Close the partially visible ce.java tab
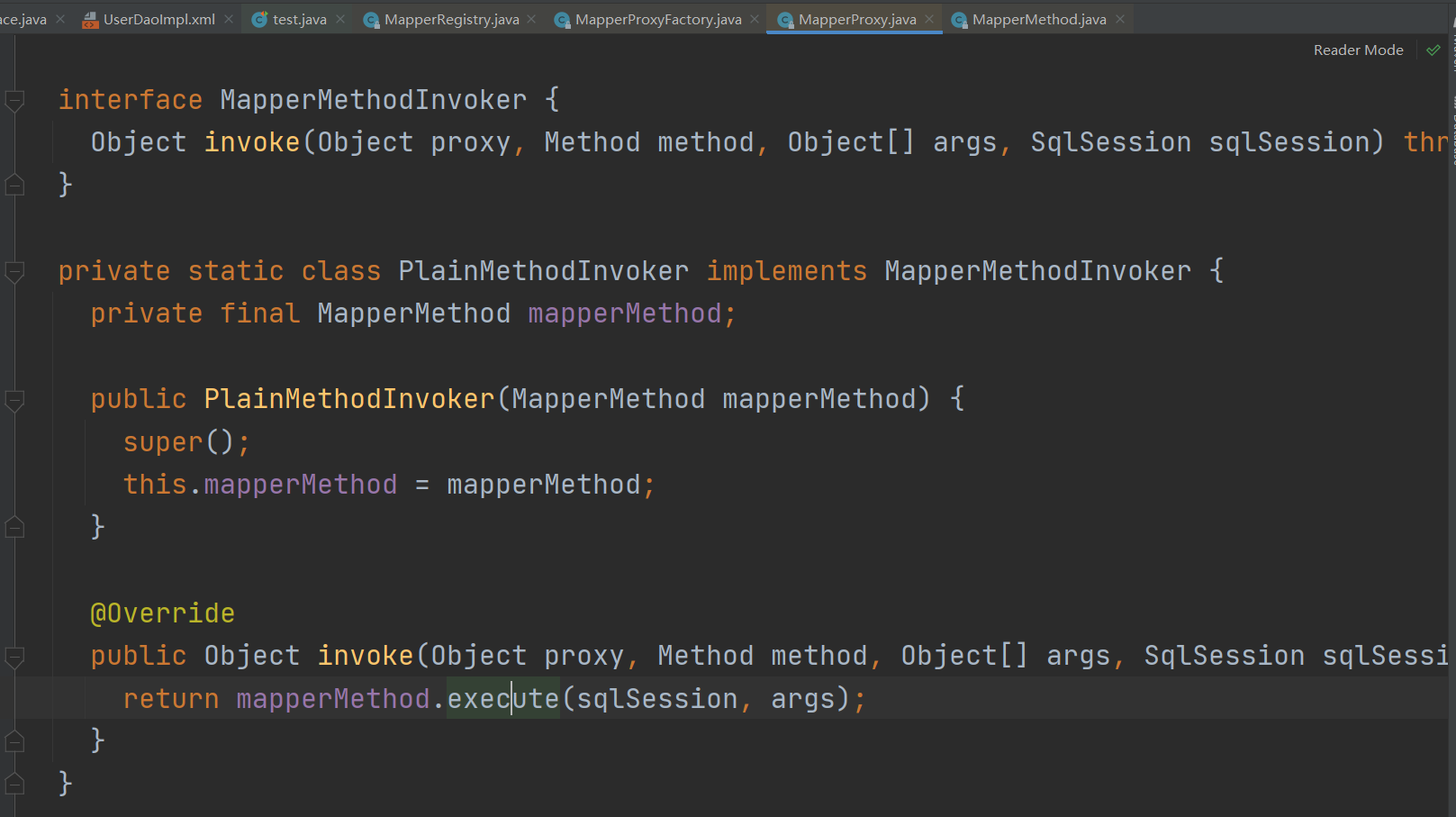1456x817 pixels. (60, 19)
